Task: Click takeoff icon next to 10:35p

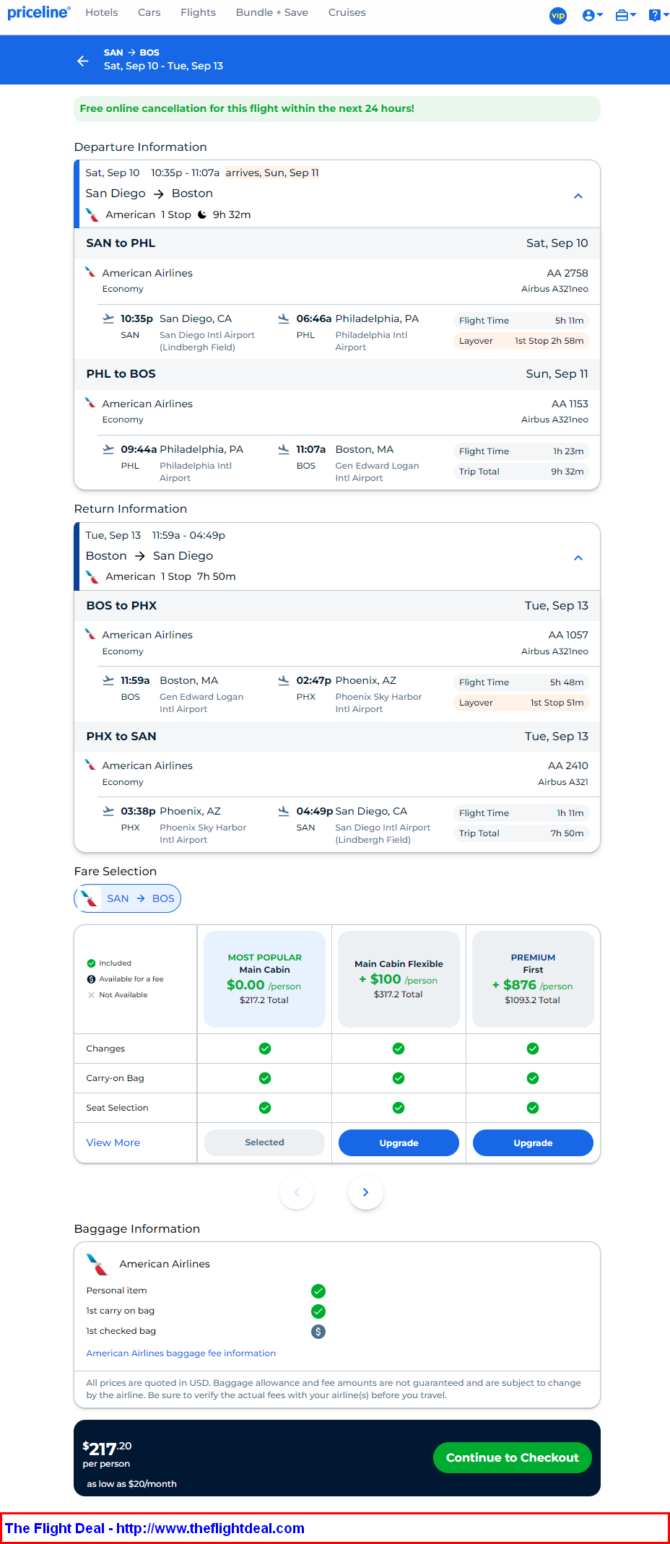Action: click(x=109, y=319)
